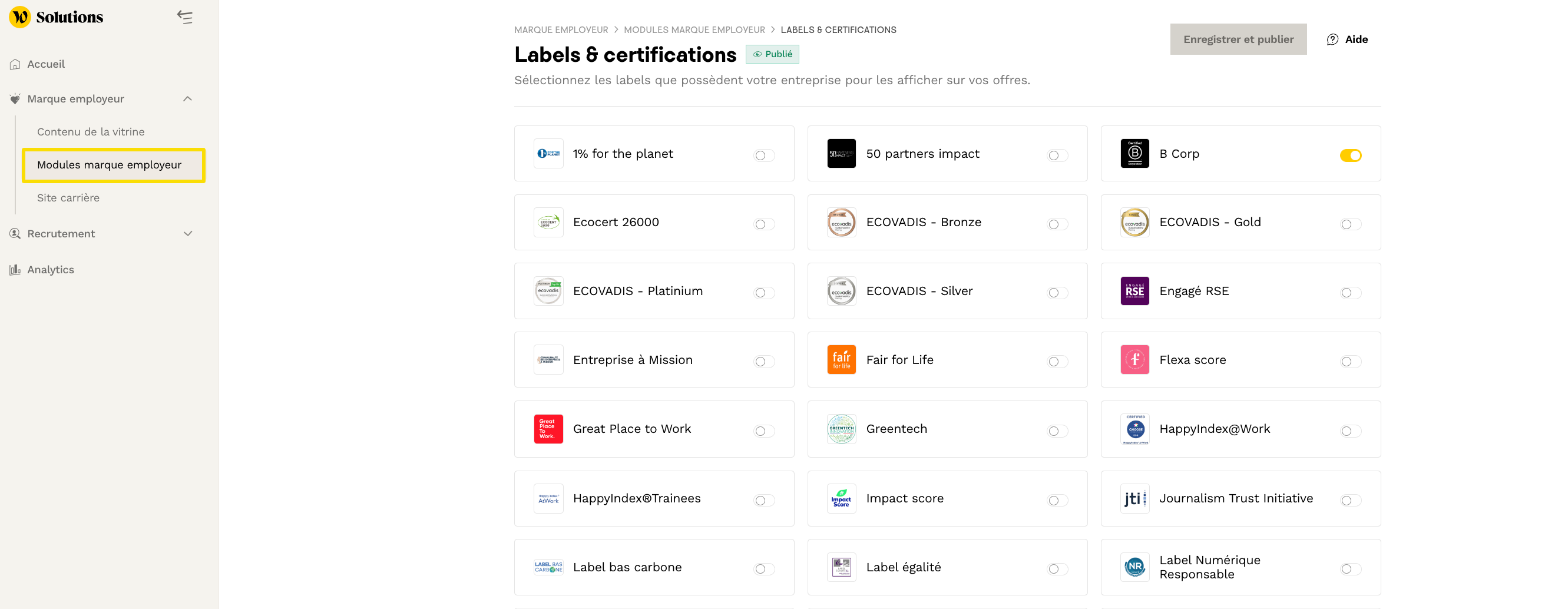The height and width of the screenshot is (609, 1568).
Task: Open Site carrière in the sidebar
Action: tap(68, 198)
